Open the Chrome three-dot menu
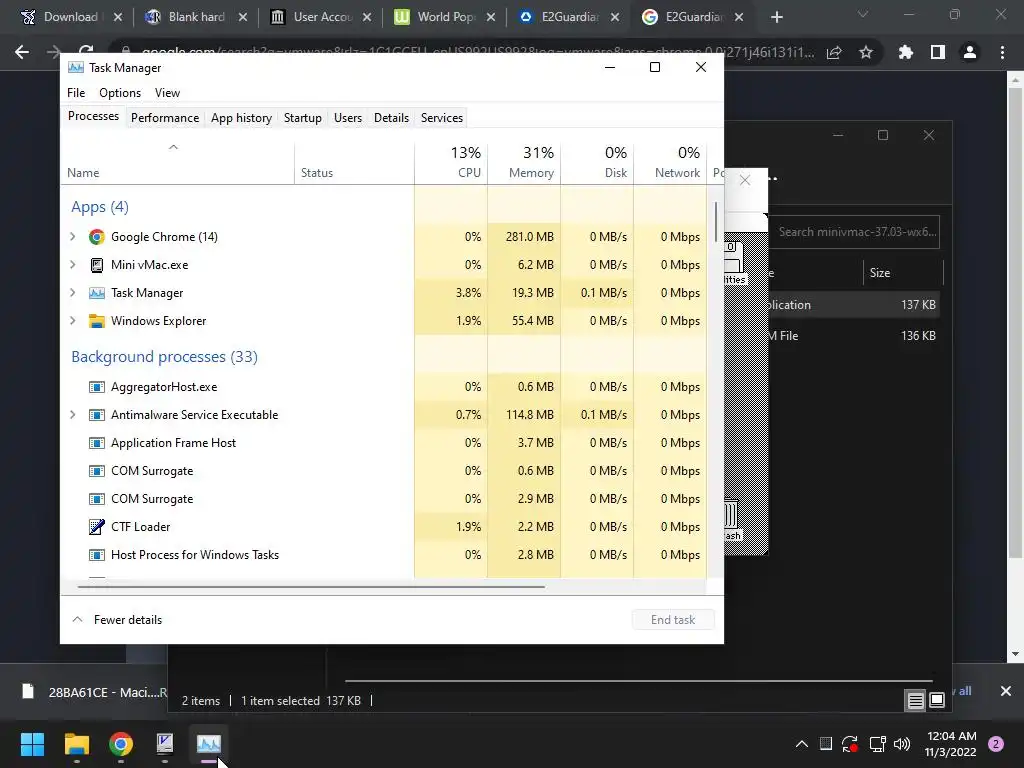Image resolution: width=1024 pixels, height=768 pixels. click(x=1002, y=52)
